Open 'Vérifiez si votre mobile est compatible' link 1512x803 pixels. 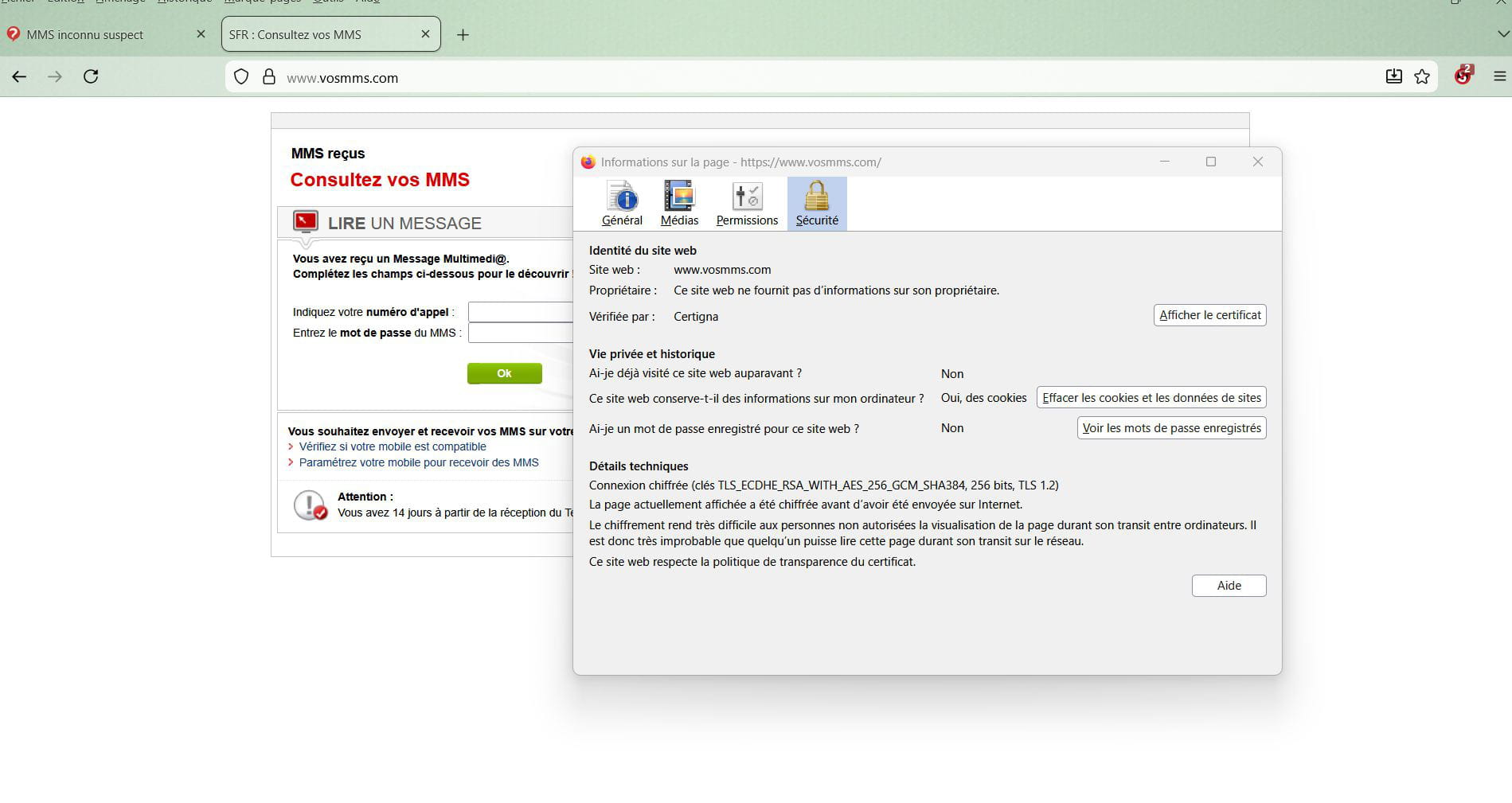(x=393, y=446)
